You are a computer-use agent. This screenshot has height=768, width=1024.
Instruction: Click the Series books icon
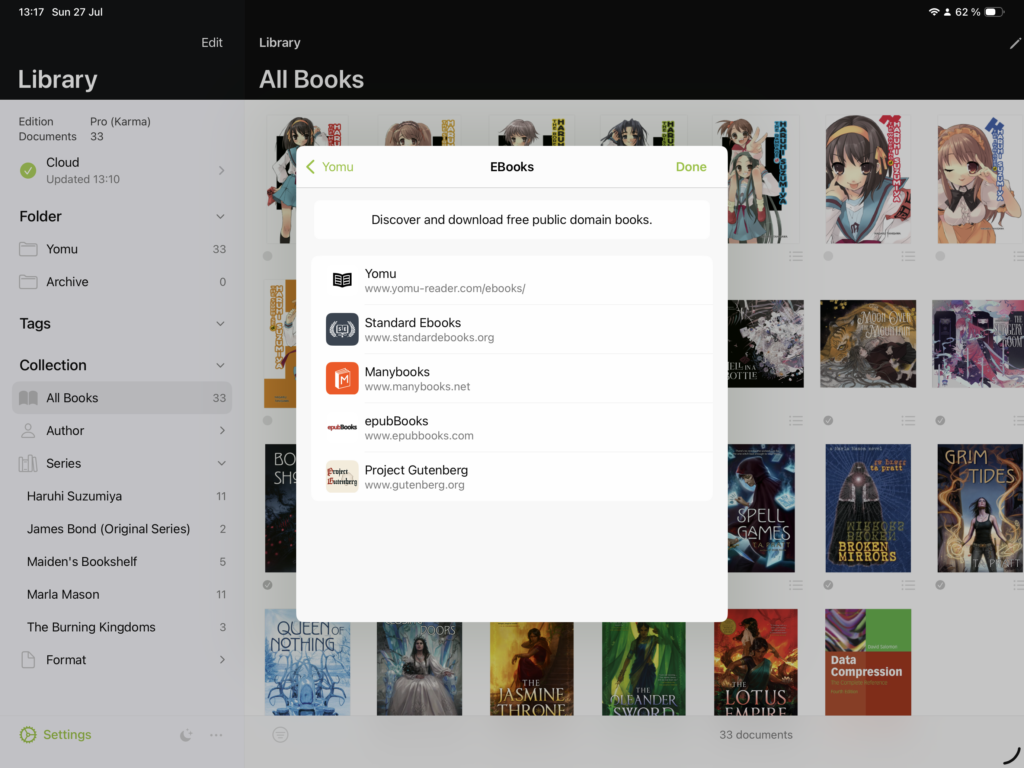click(28, 464)
